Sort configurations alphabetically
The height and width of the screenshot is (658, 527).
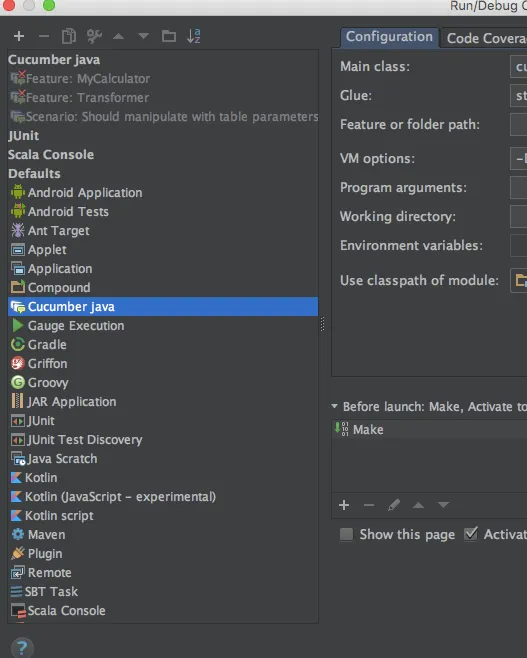tap(194, 37)
